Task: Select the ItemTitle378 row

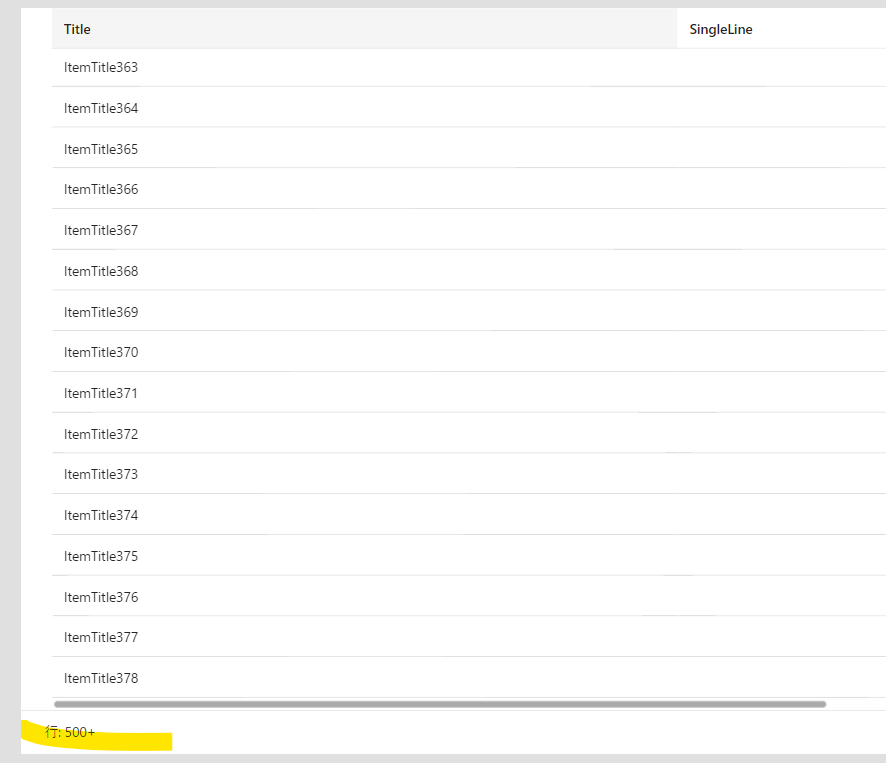Action: pos(469,677)
